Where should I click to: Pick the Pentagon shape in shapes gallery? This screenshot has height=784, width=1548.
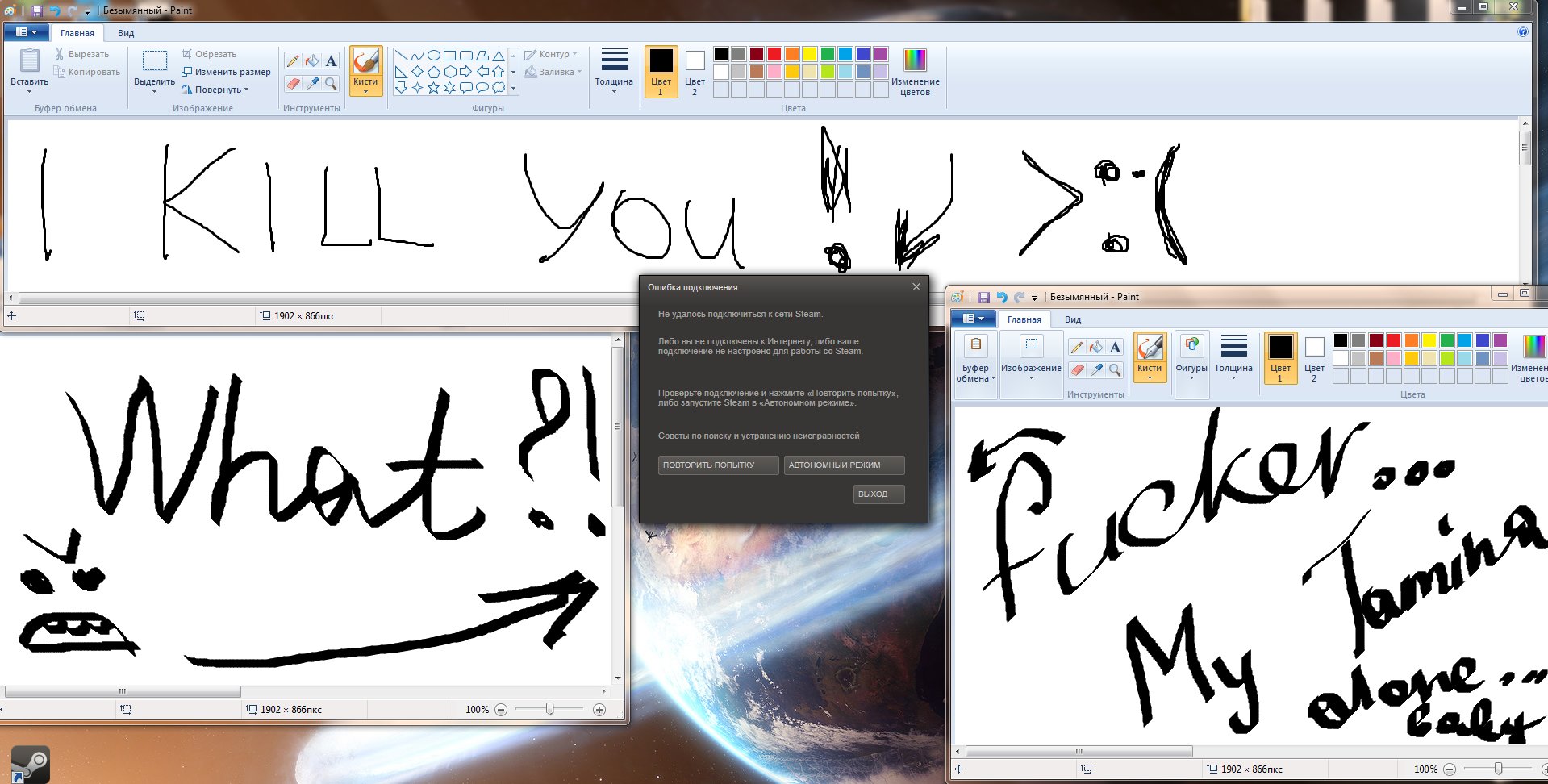click(x=433, y=72)
